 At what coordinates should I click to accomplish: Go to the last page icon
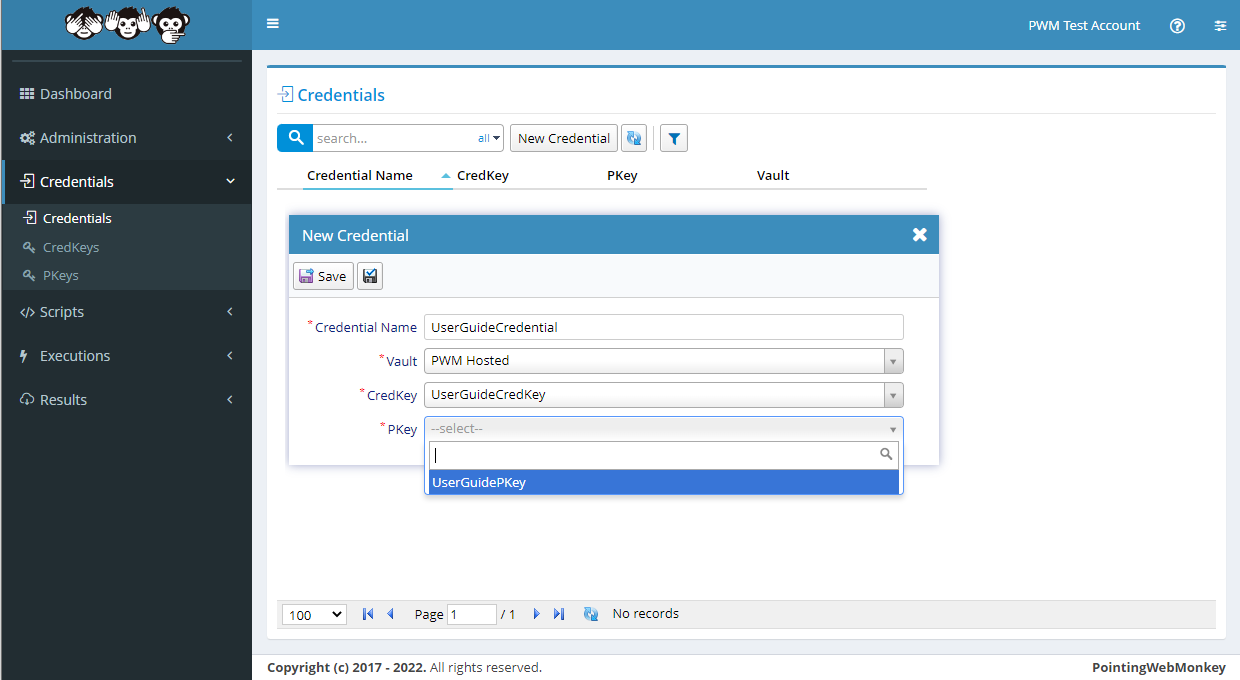click(559, 614)
